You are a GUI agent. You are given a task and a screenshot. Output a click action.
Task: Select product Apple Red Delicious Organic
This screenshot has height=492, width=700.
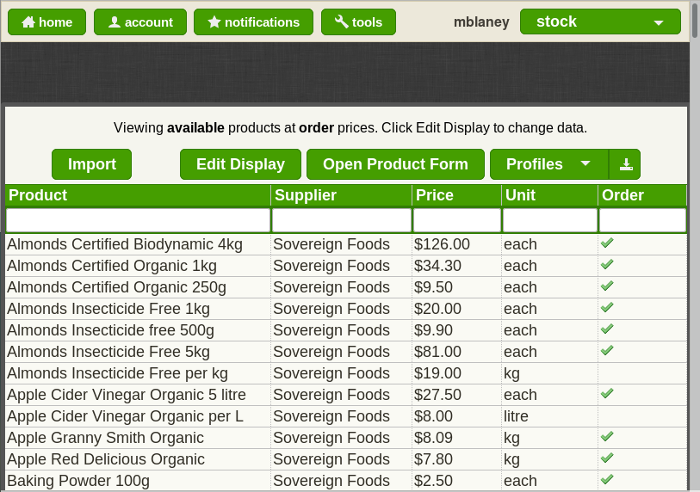(x=106, y=459)
